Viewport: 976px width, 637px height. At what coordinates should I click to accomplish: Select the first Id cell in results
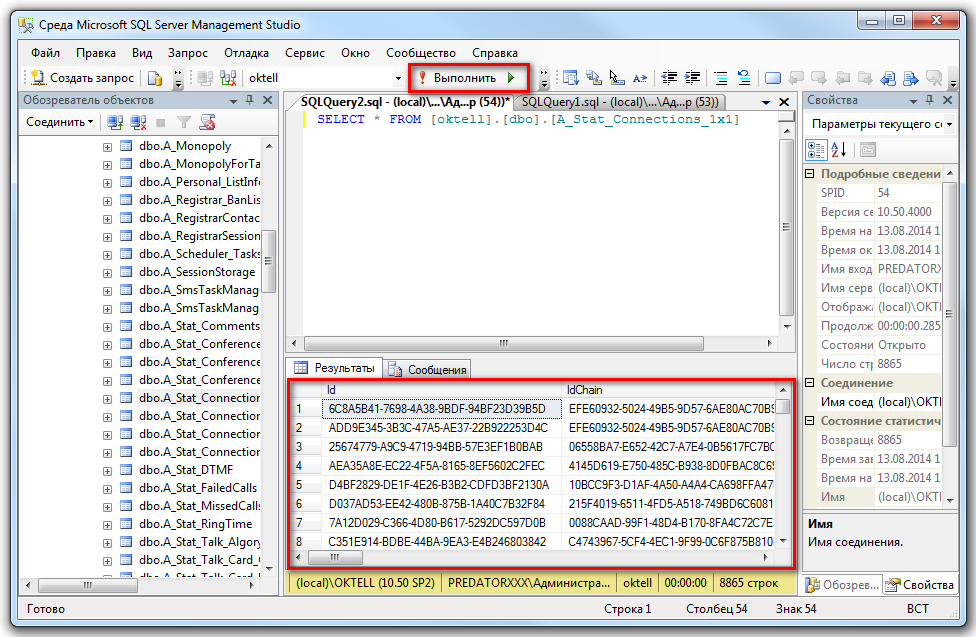(x=437, y=408)
